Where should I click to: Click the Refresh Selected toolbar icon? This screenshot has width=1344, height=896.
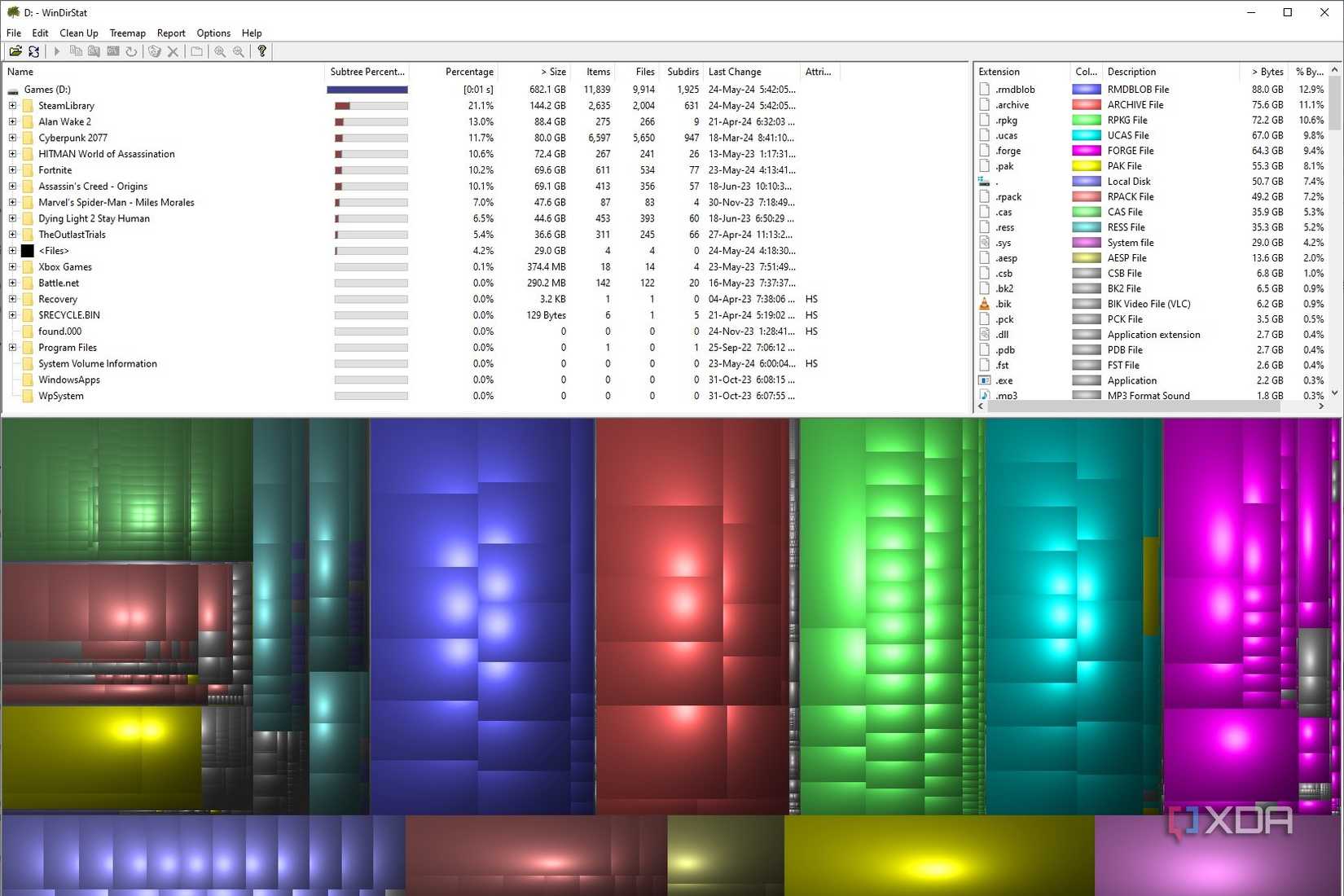tap(131, 51)
